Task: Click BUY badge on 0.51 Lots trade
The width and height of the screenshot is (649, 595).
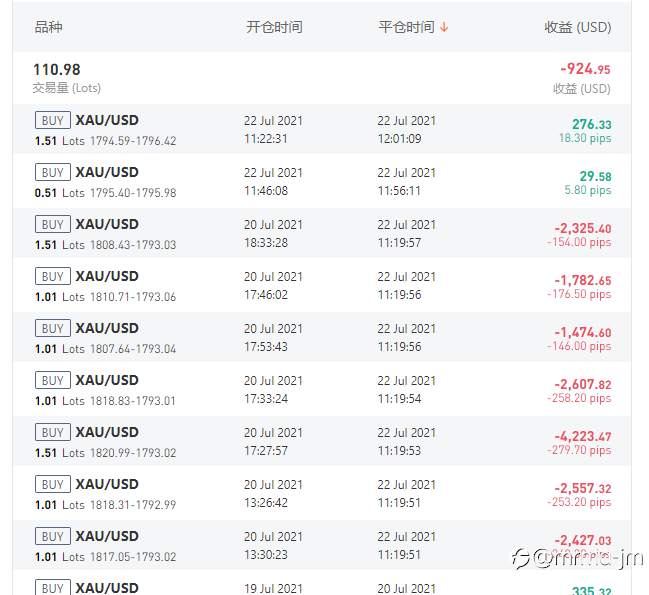Action: click(x=53, y=172)
